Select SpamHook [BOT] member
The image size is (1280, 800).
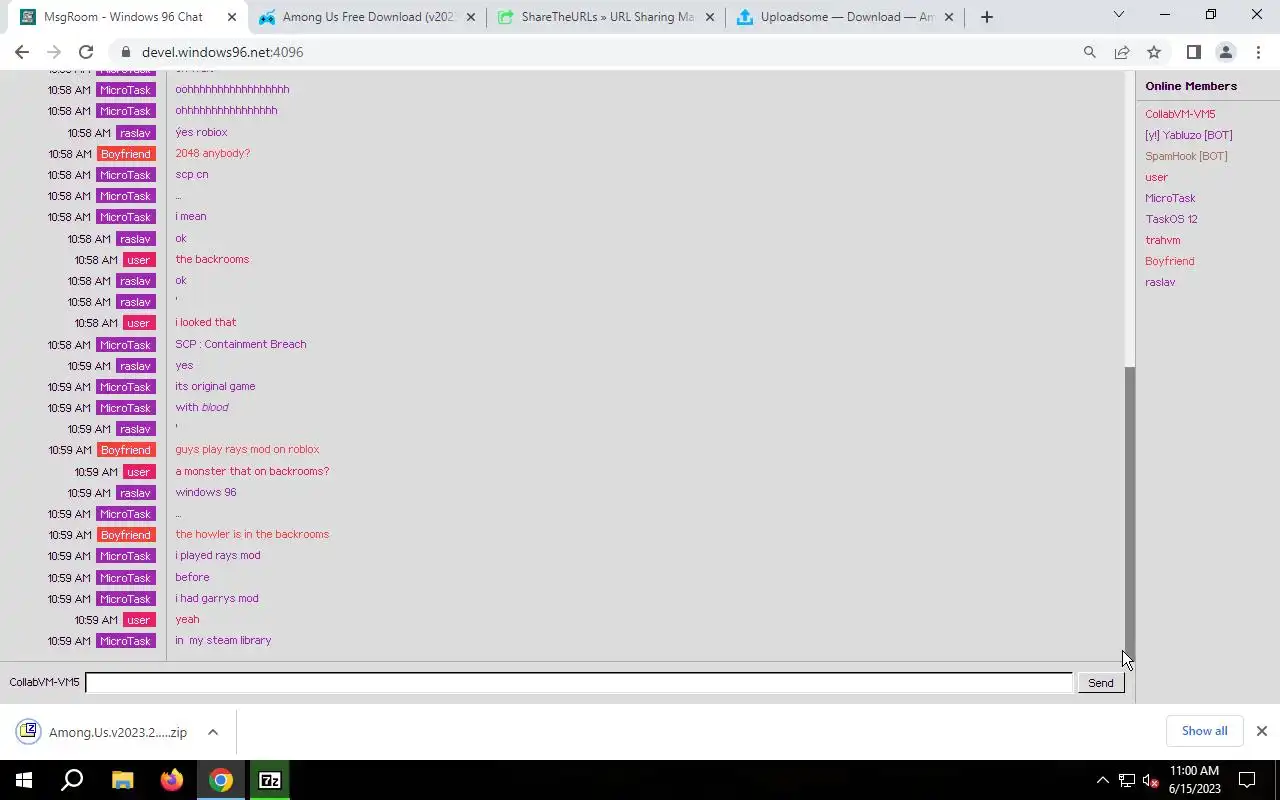coord(1186,156)
